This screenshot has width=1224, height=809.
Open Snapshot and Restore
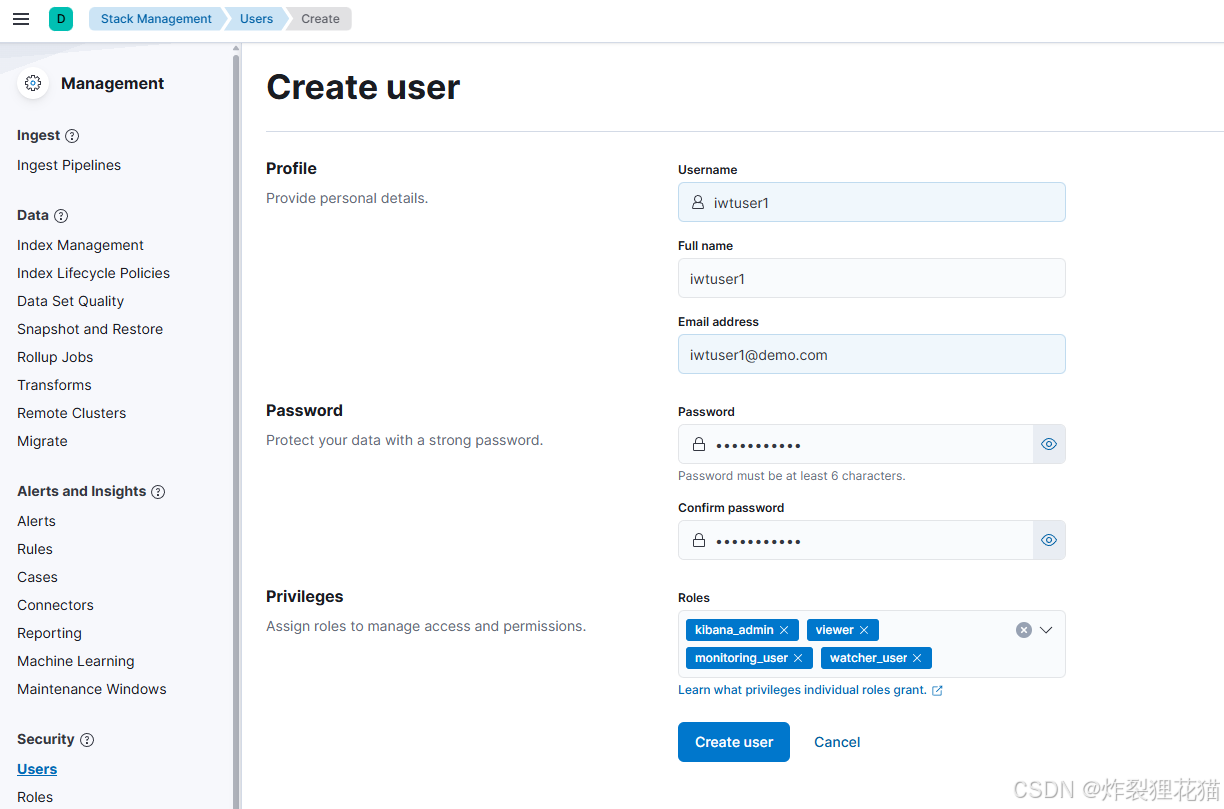coord(90,329)
